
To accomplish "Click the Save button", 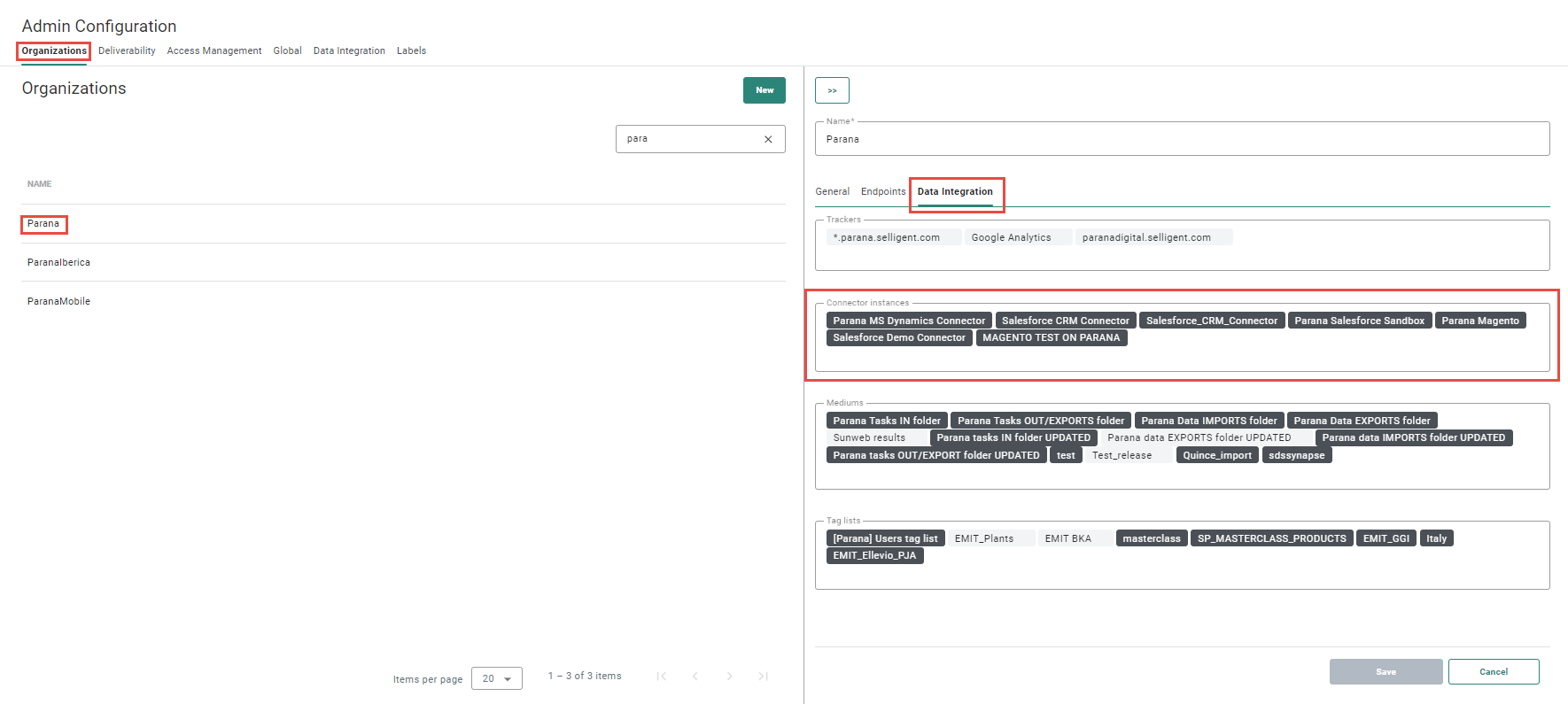I will [x=1386, y=672].
